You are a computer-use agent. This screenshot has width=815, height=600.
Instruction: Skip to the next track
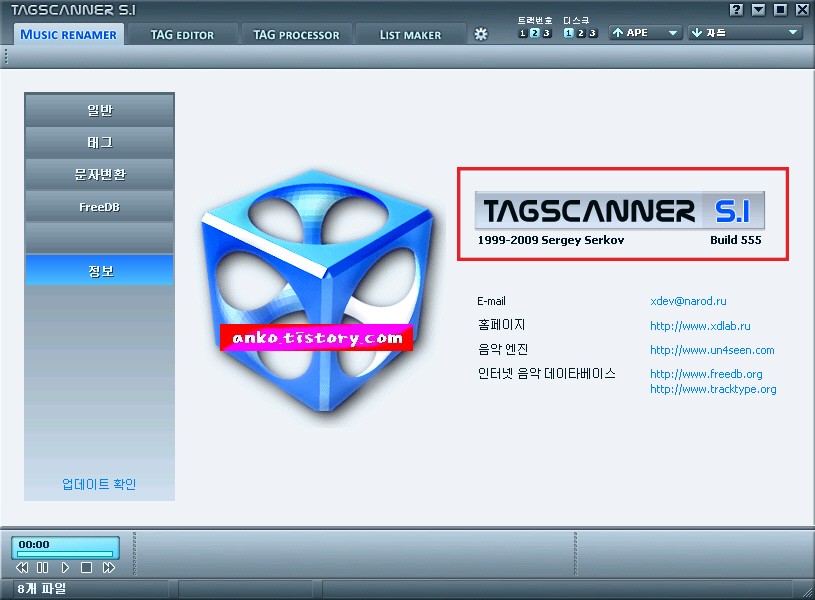coord(108,567)
